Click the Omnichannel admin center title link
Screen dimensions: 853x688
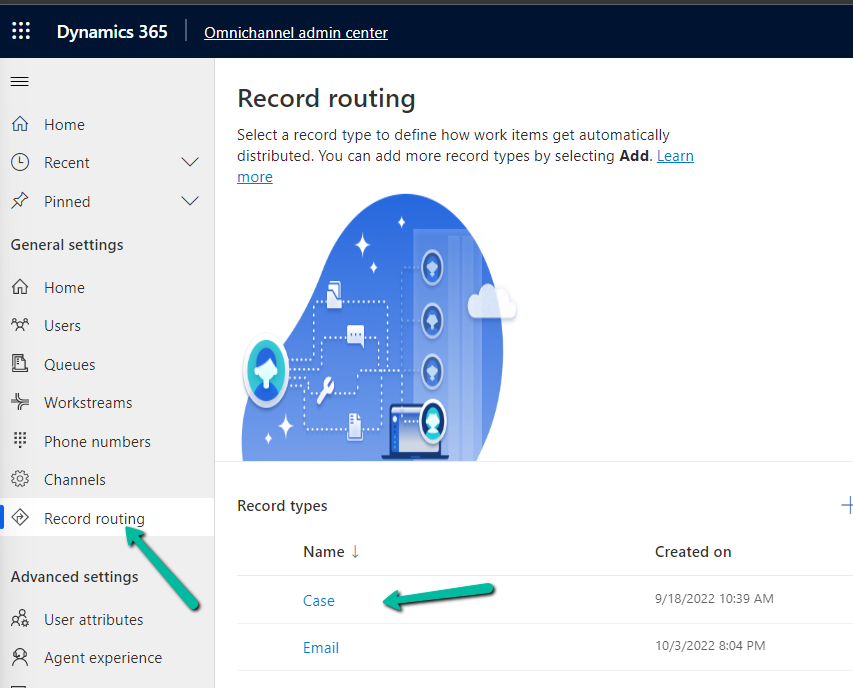pos(295,33)
